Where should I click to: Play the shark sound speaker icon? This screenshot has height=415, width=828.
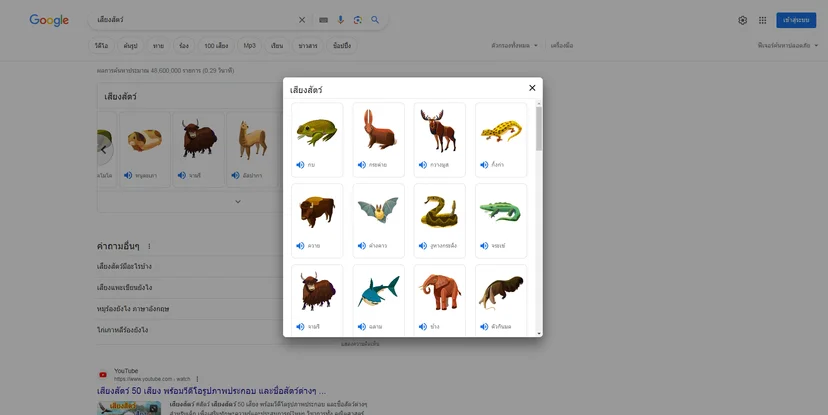362,326
